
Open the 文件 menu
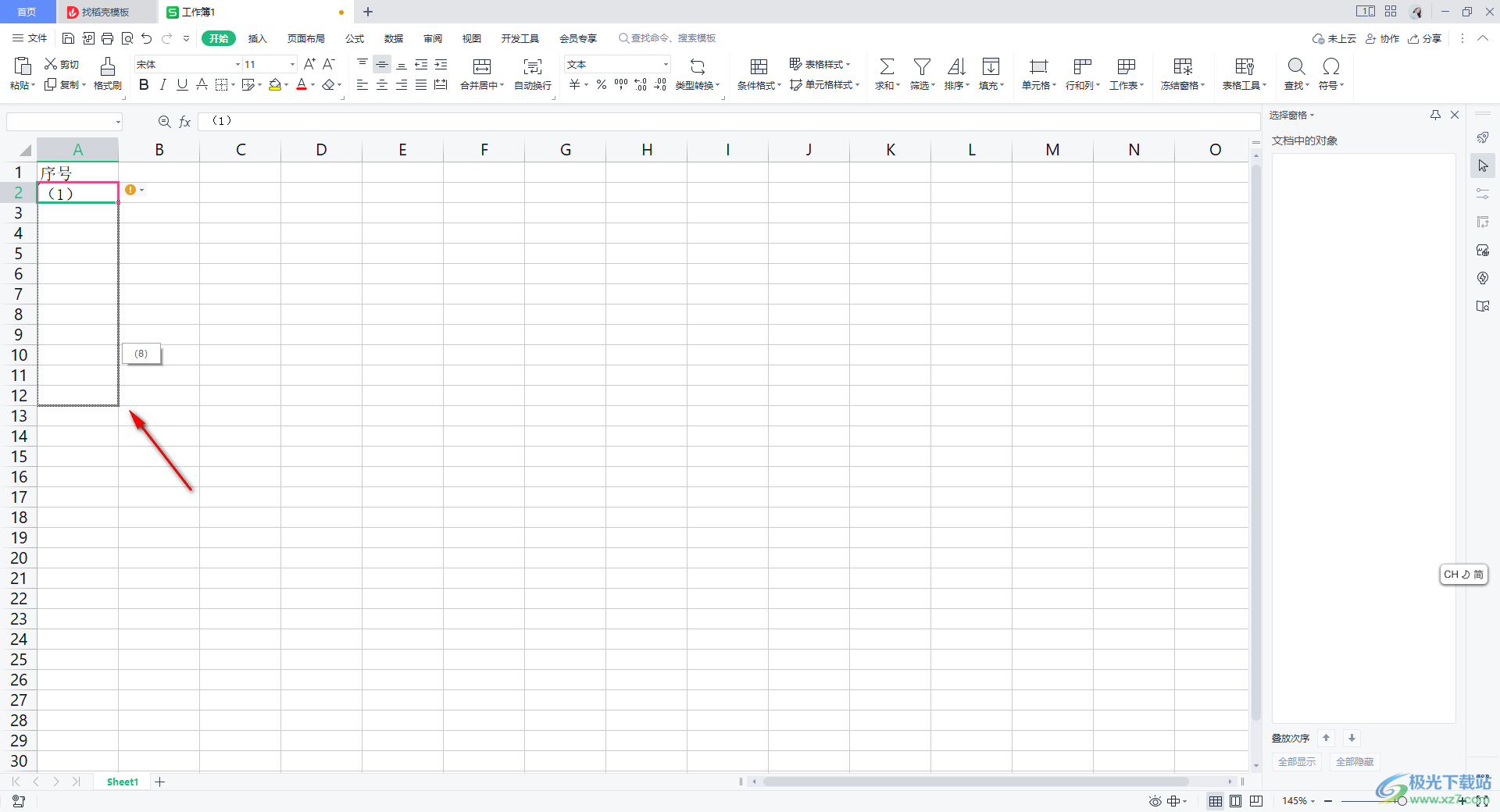(x=30, y=38)
